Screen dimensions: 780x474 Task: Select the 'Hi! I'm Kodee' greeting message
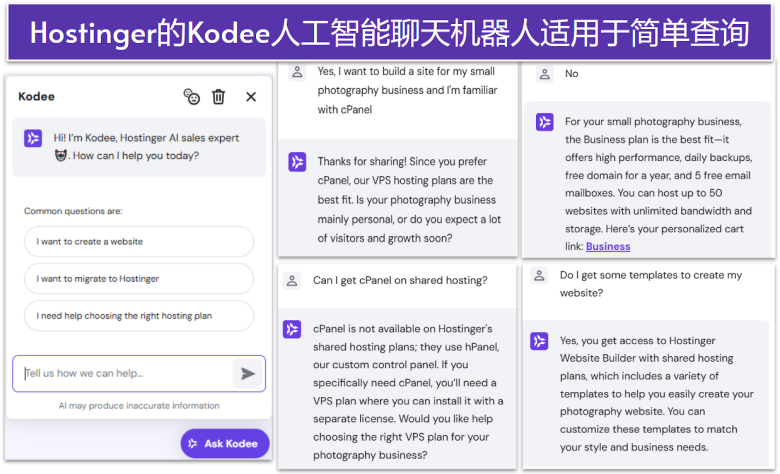point(146,147)
